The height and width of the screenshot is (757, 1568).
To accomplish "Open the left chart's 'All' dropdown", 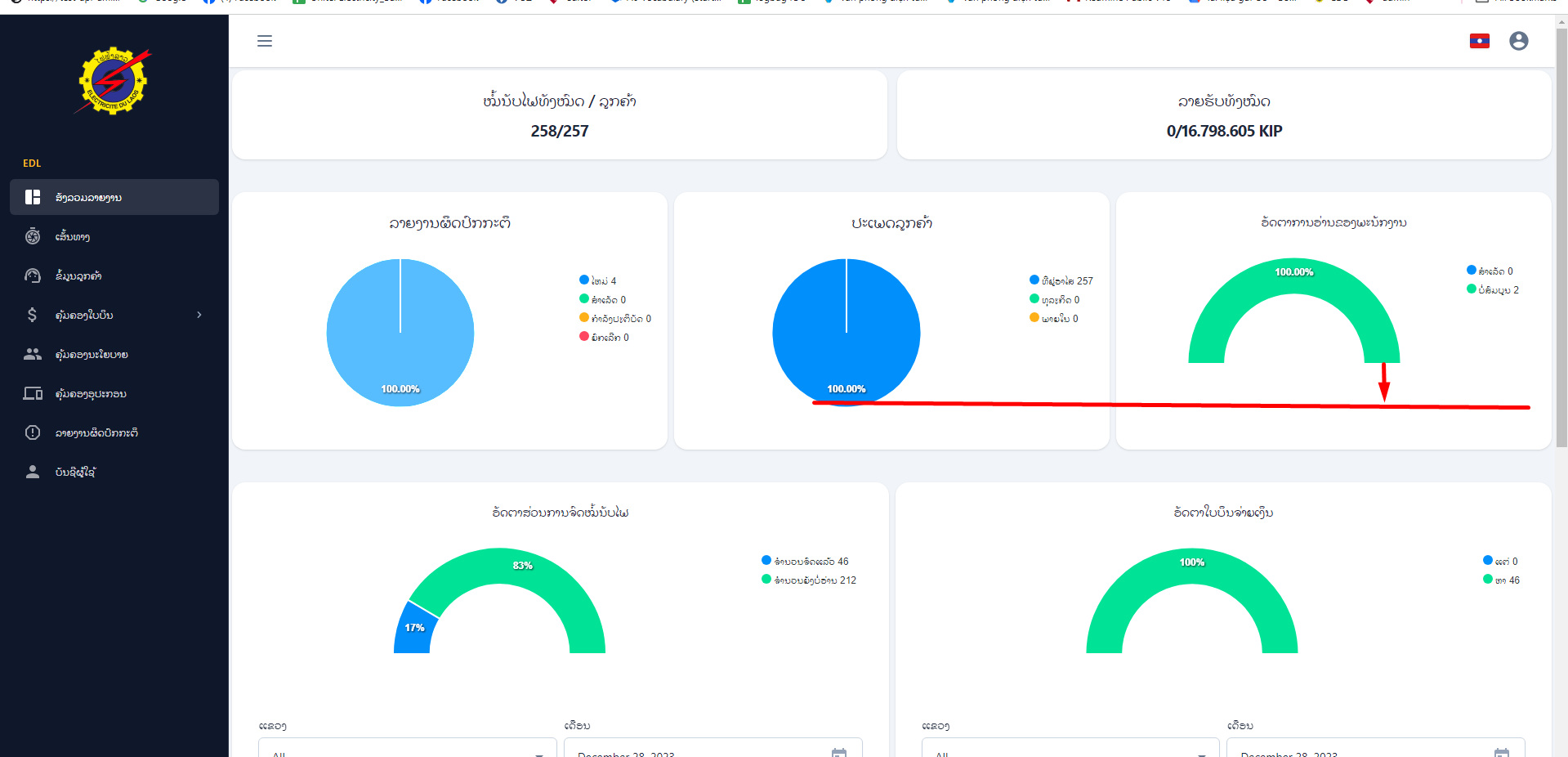I will click(x=408, y=750).
